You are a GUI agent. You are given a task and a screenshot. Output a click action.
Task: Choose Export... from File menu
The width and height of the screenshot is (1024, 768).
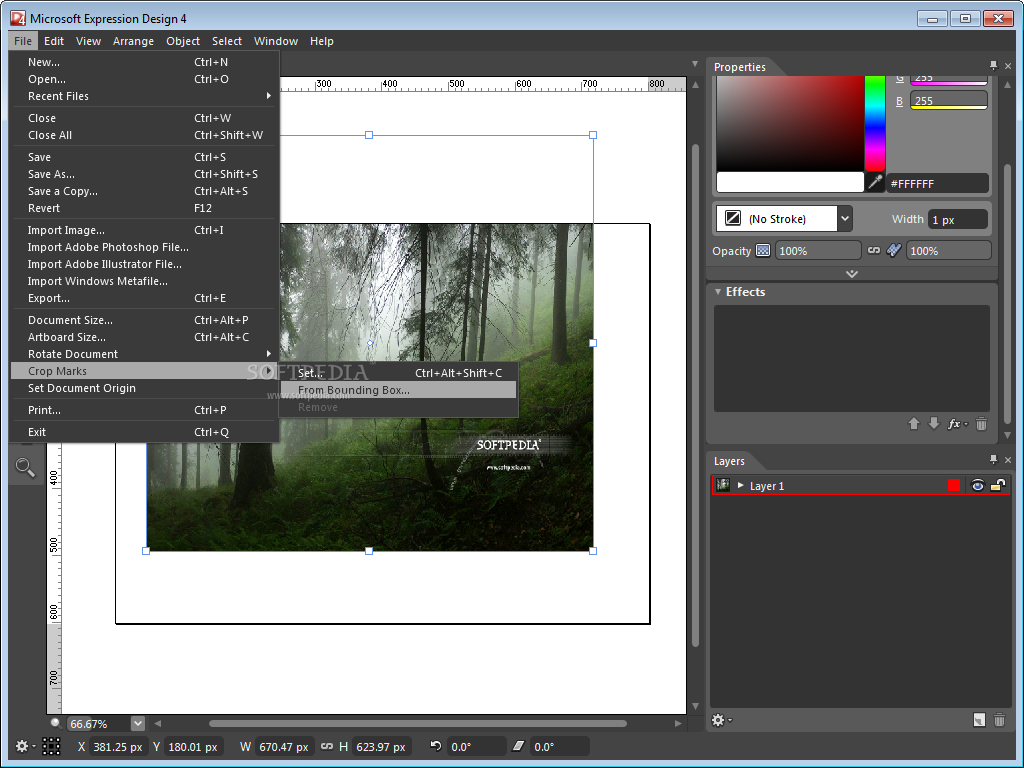(x=145, y=298)
